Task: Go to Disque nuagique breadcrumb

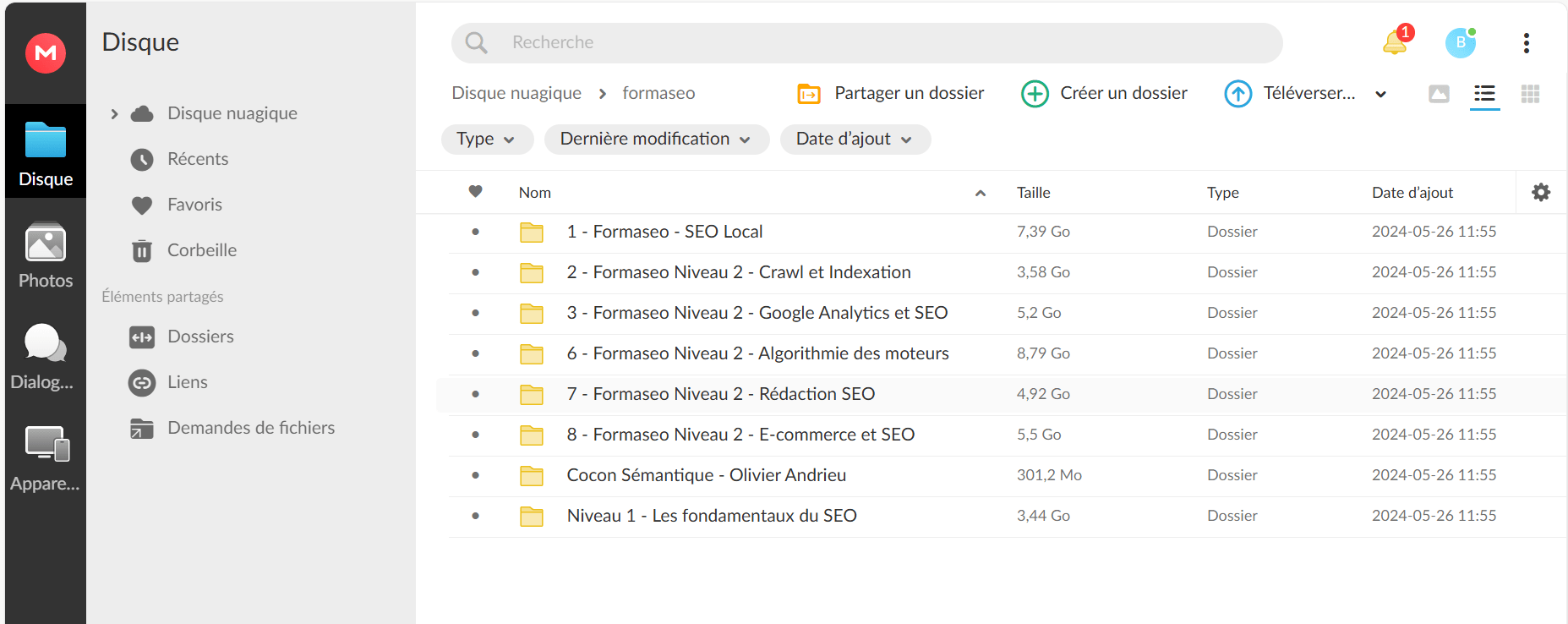Action: point(516,93)
